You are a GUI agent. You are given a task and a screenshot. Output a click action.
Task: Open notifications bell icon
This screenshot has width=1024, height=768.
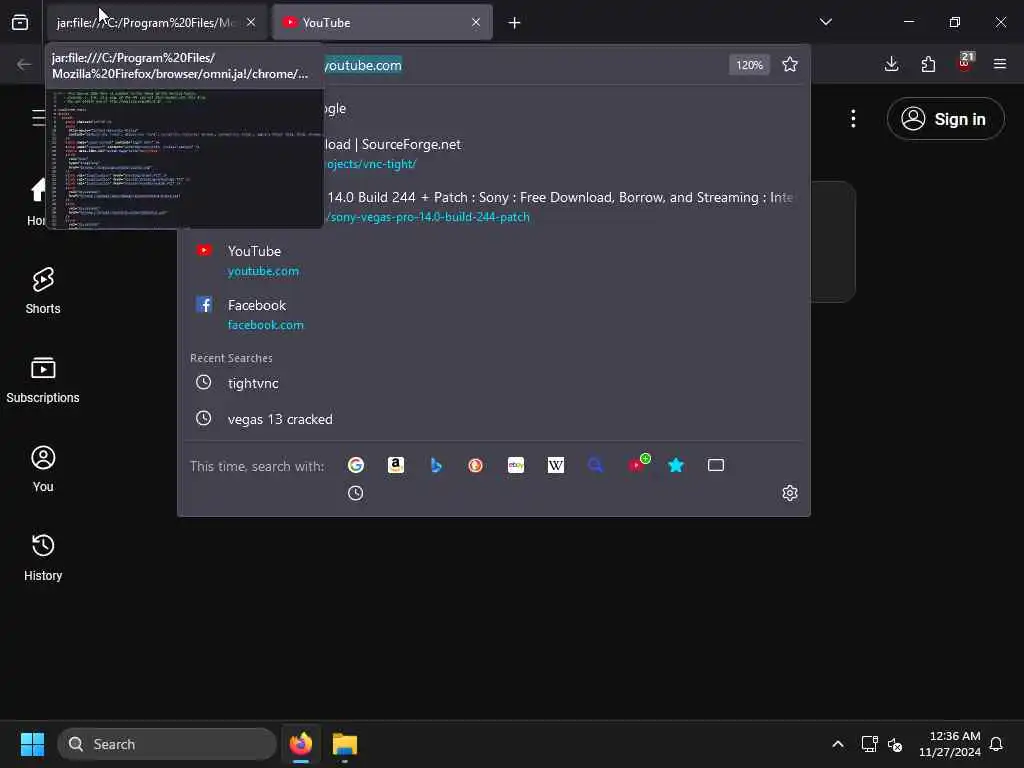tap(996, 744)
